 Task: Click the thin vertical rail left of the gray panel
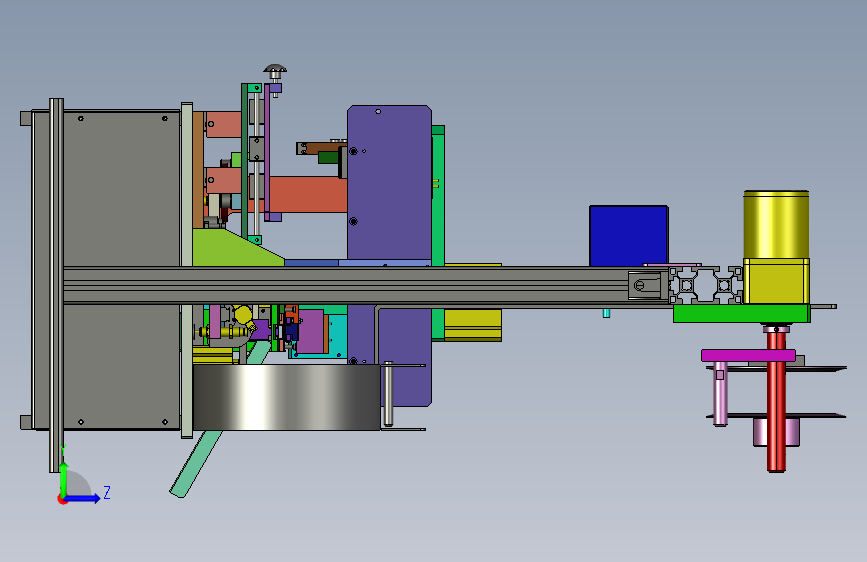pos(56,285)
